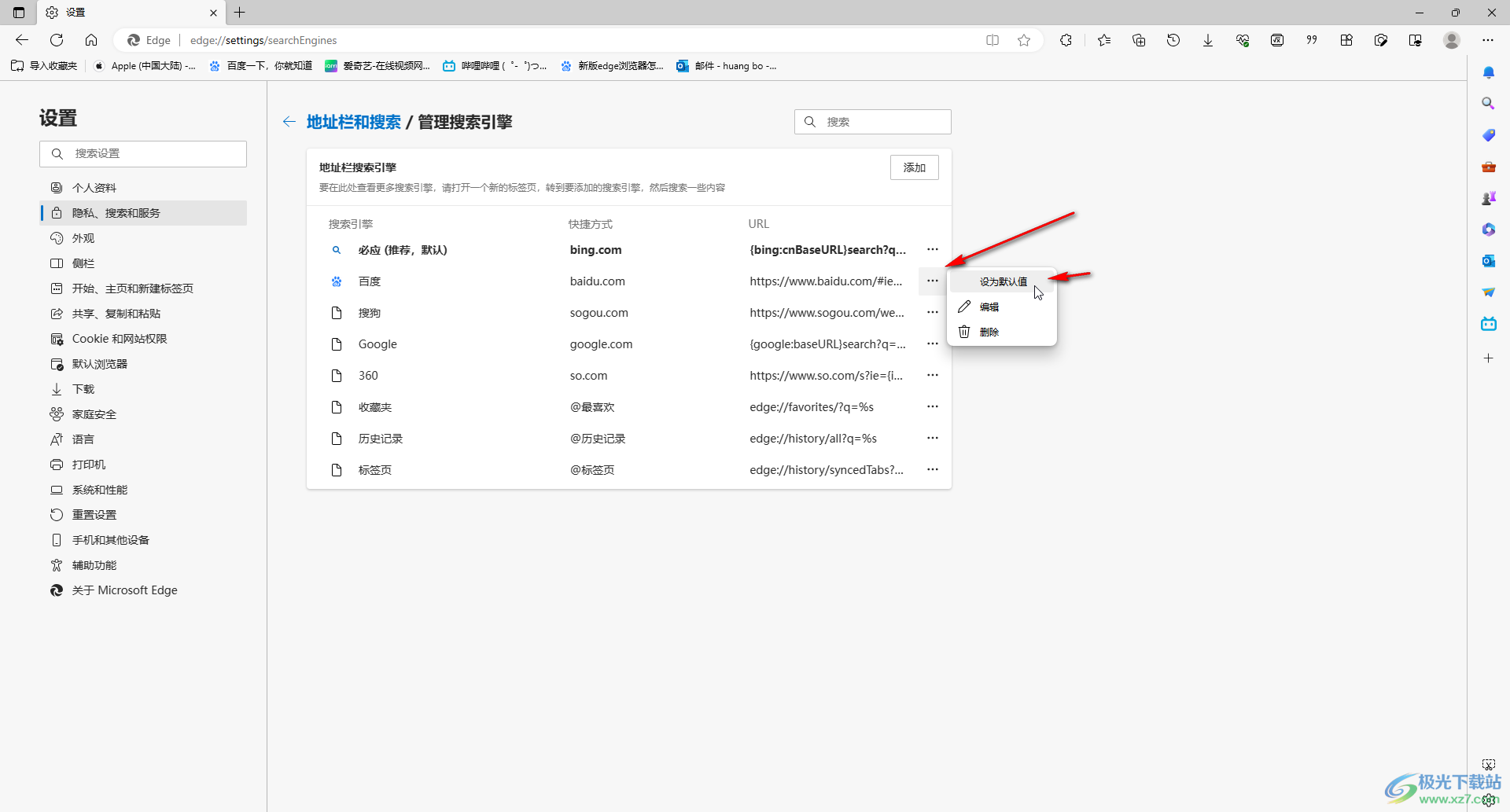Open sidebar Shopping tag icon

pyautogui.click(x=1488, y=135)
